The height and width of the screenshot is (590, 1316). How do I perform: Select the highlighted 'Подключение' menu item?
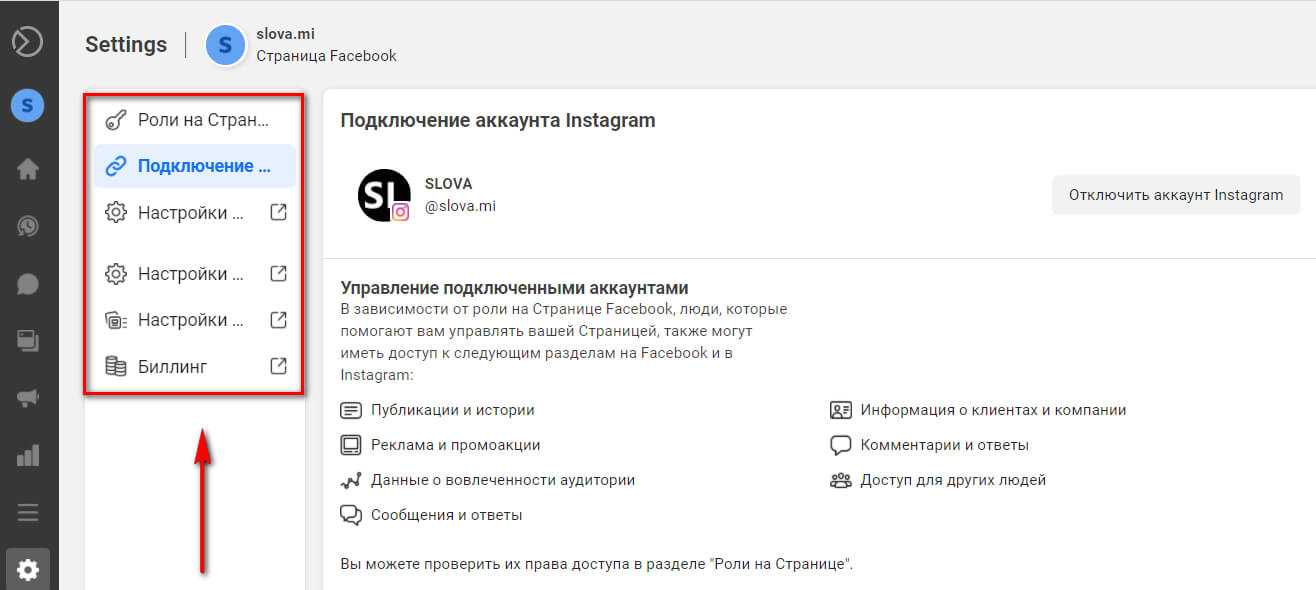[x=195, y=166]
